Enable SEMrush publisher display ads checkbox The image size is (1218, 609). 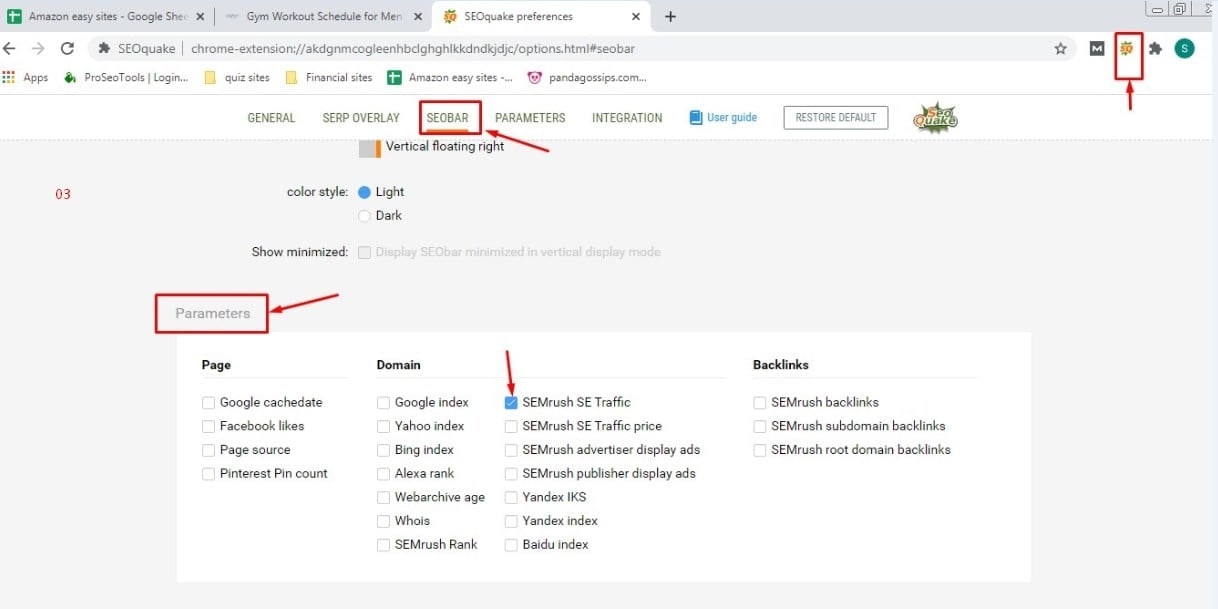point(511,474)
